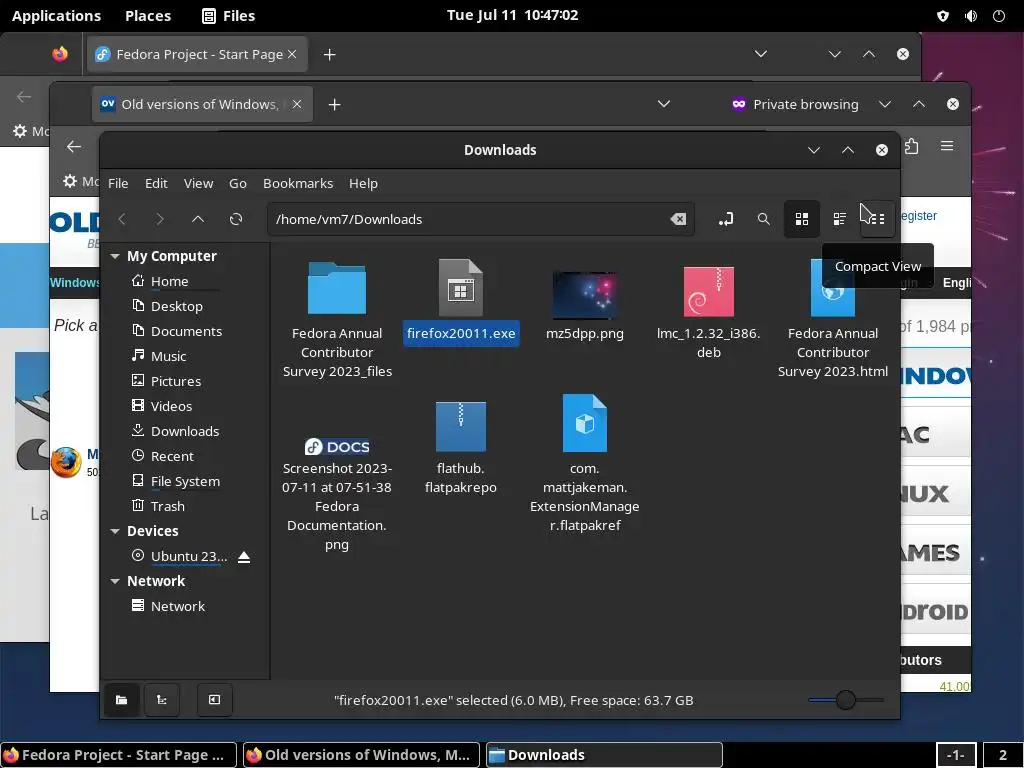Open the File menu
This screenshot has width=1024, height=768.
click(118, 184)
